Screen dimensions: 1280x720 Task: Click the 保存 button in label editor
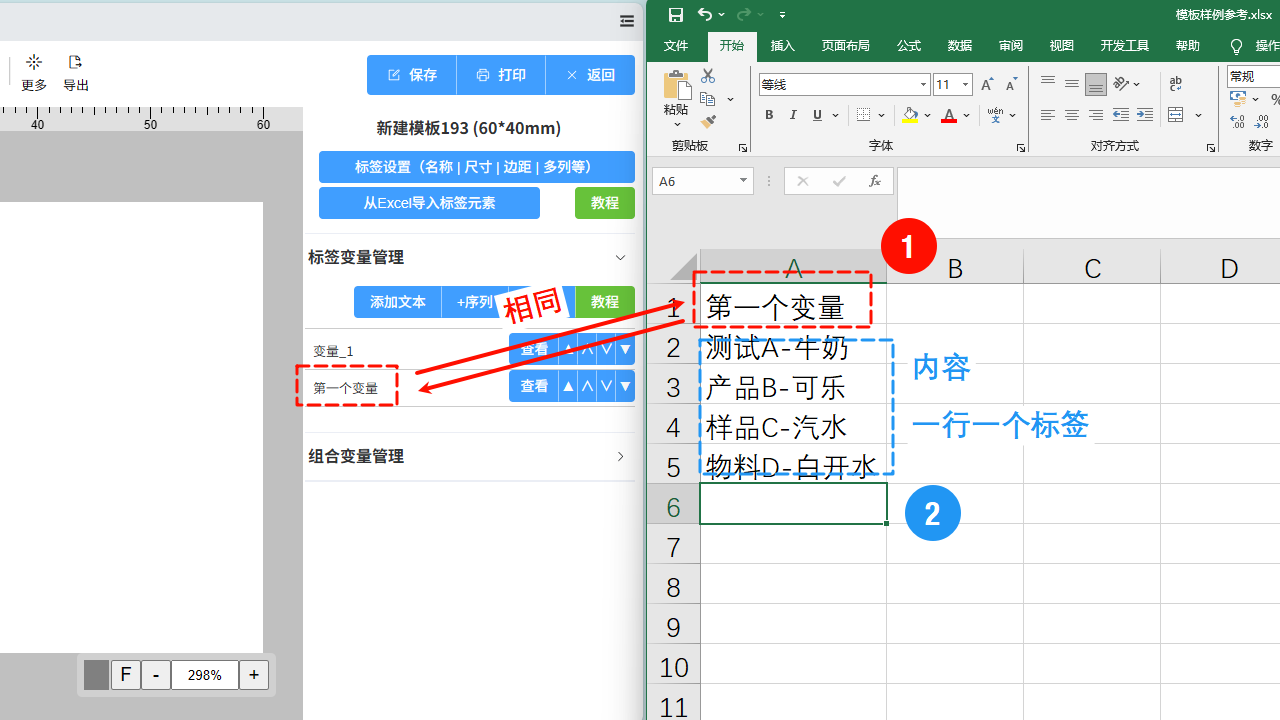click(412, 75)
